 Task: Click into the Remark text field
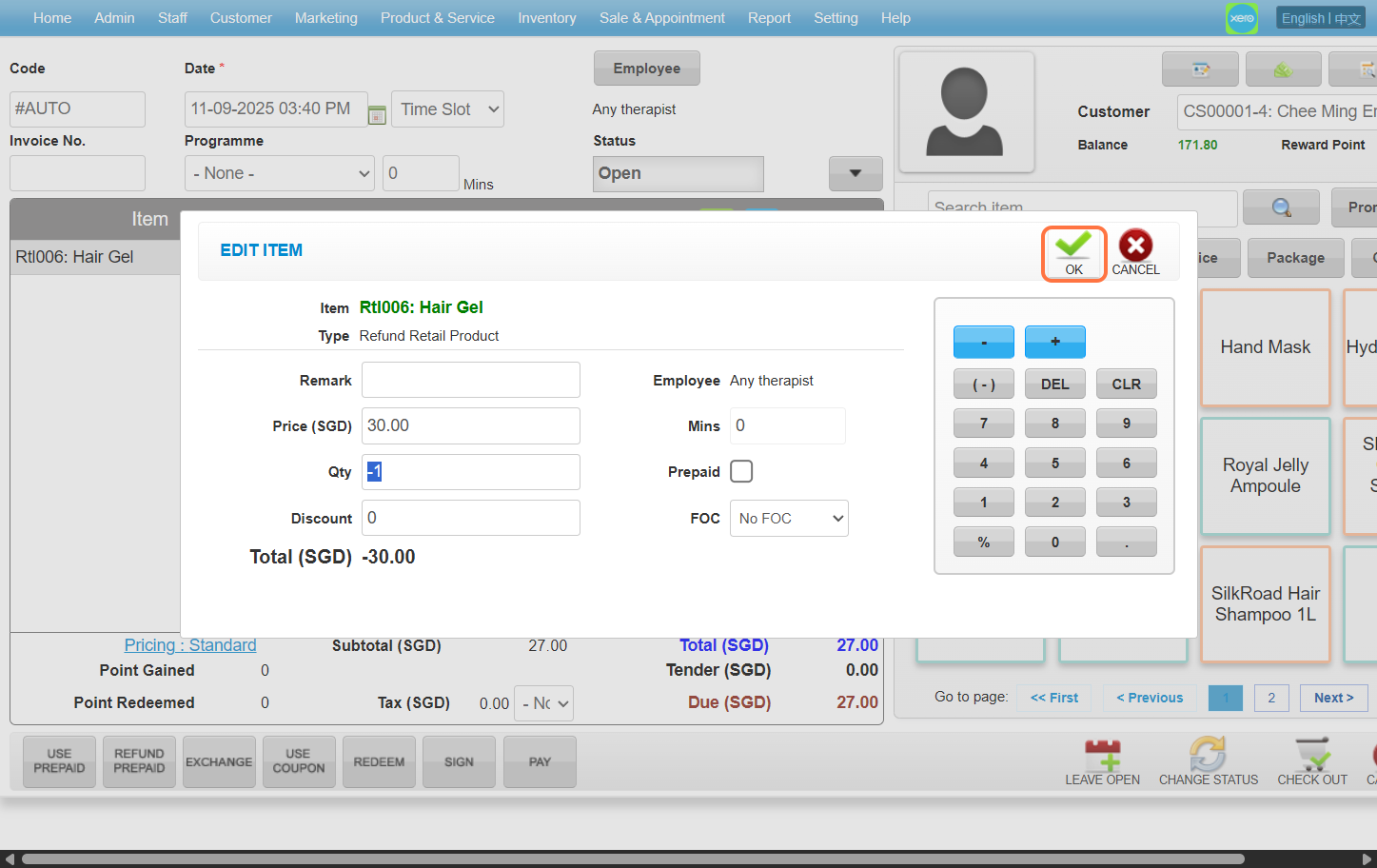click(x=470, y=380)
